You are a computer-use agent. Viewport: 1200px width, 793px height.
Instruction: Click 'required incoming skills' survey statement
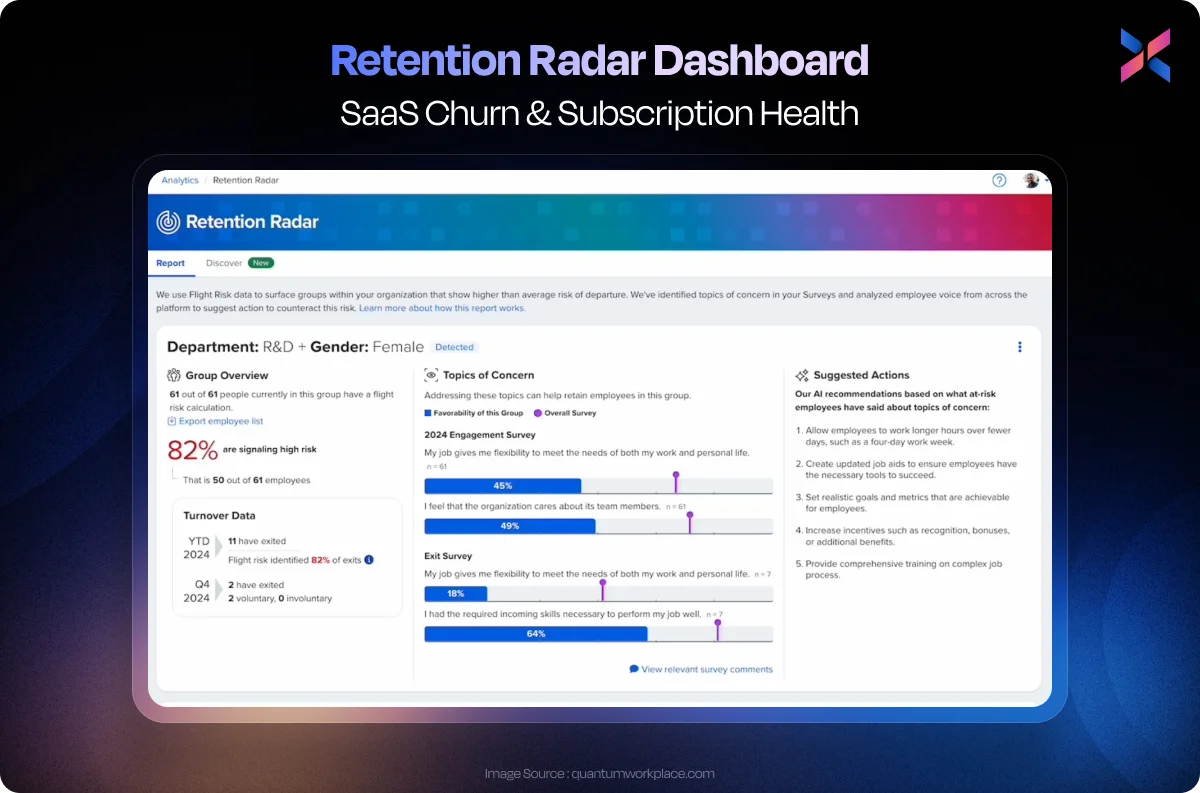click(x=562, y=614)
